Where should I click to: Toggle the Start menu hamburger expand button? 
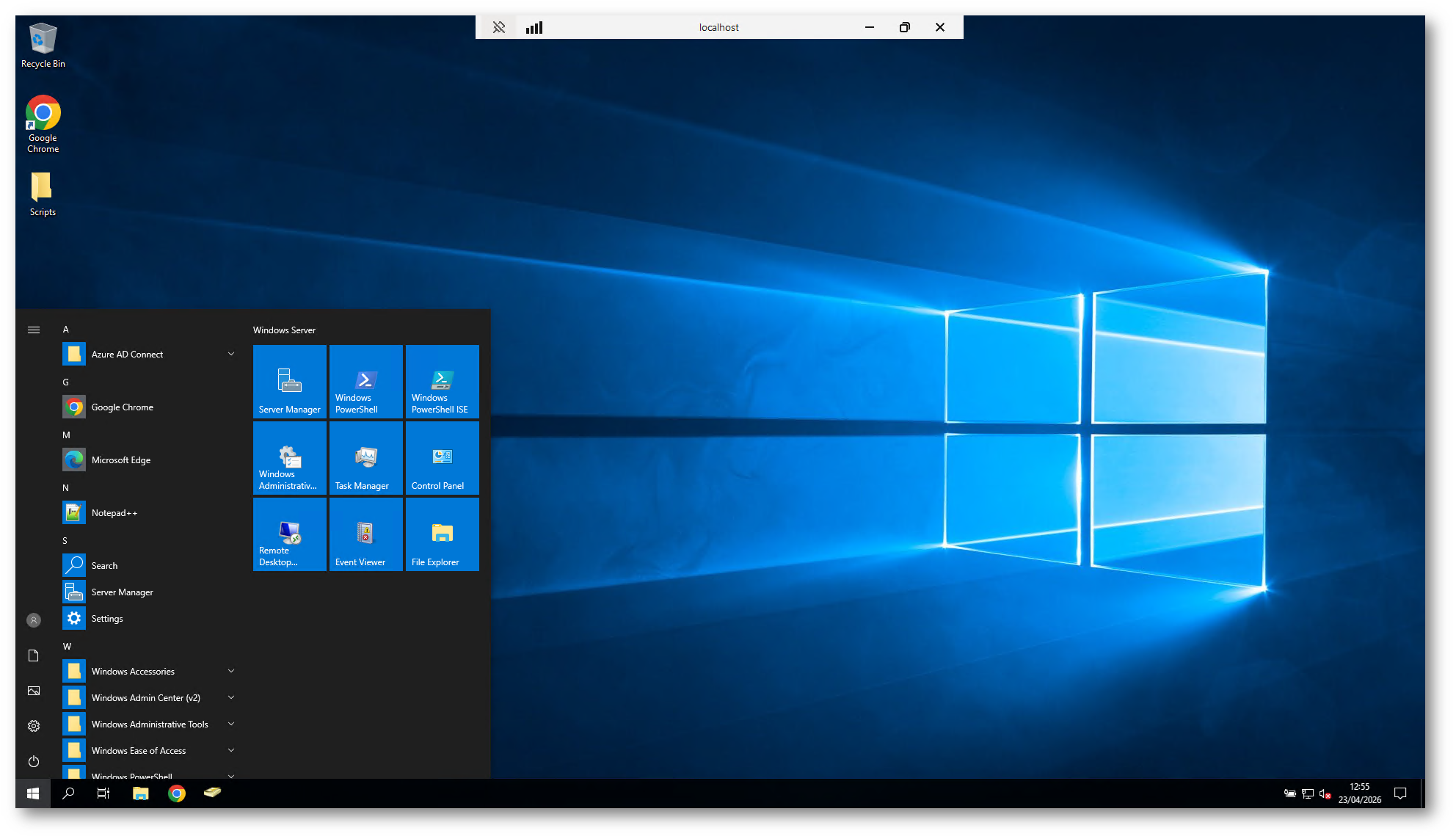pyautogui.click(x=34, y=330)
